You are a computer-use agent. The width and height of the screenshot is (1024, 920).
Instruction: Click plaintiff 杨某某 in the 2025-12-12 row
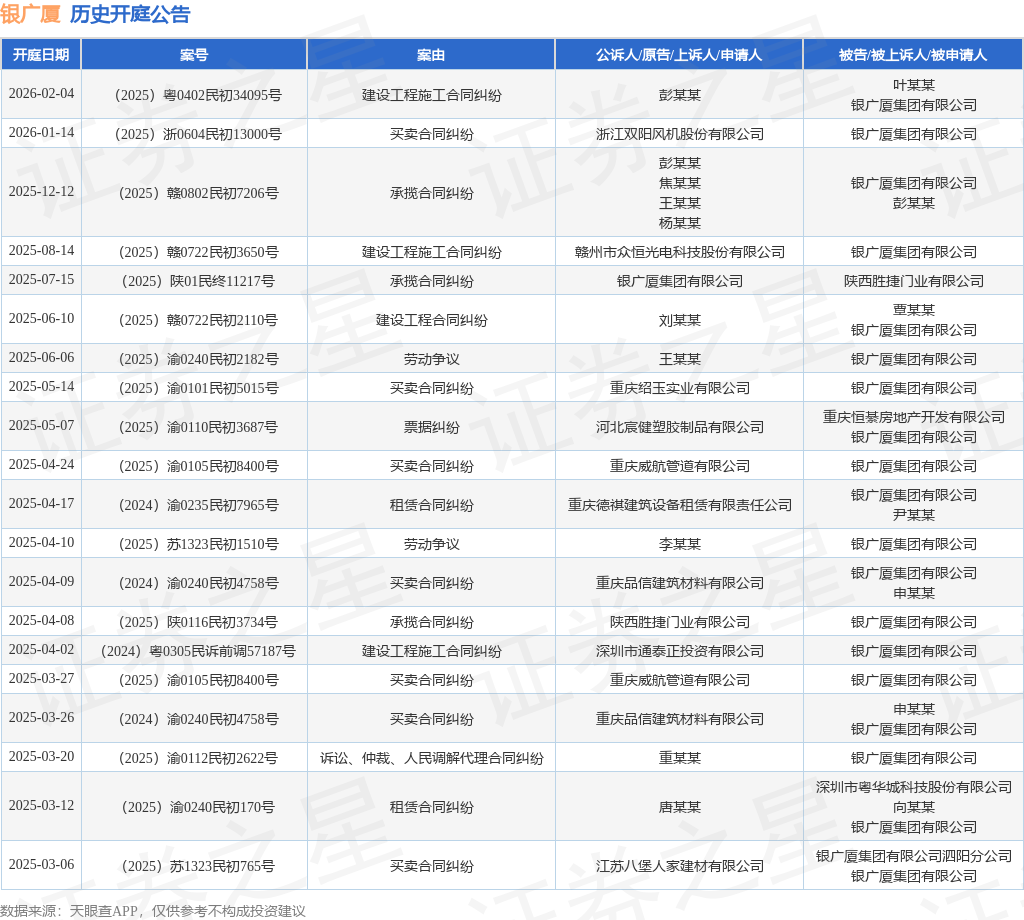pos(679,223)
